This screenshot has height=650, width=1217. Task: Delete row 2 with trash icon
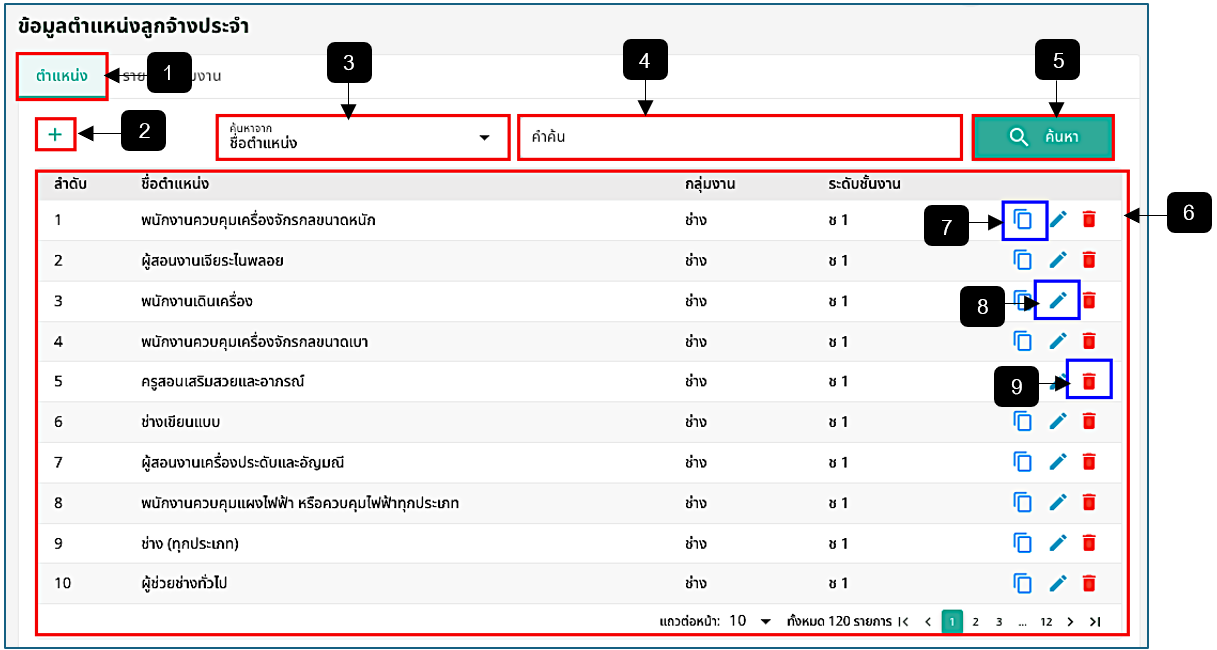(1090, 260)
